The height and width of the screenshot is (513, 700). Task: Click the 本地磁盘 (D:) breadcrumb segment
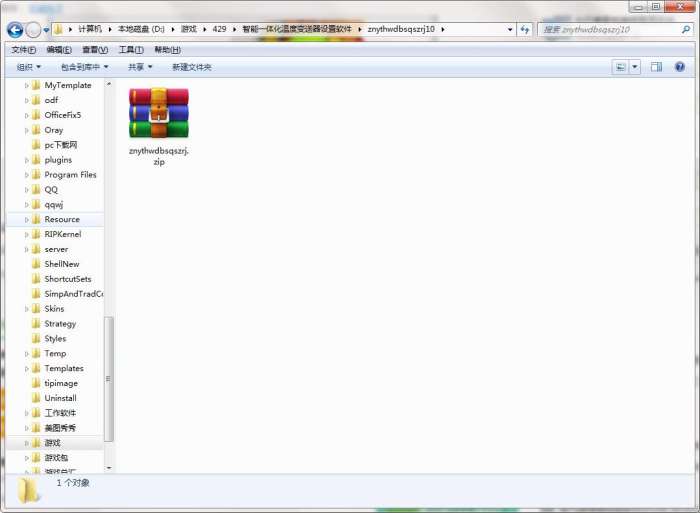point(141,29)
